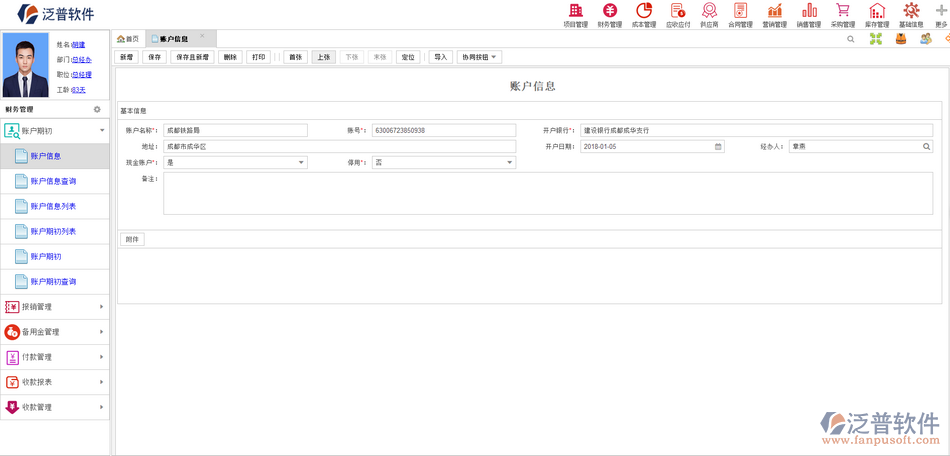Click into the 备注 text area
The image size is (950, 456).
click(547, 193)
